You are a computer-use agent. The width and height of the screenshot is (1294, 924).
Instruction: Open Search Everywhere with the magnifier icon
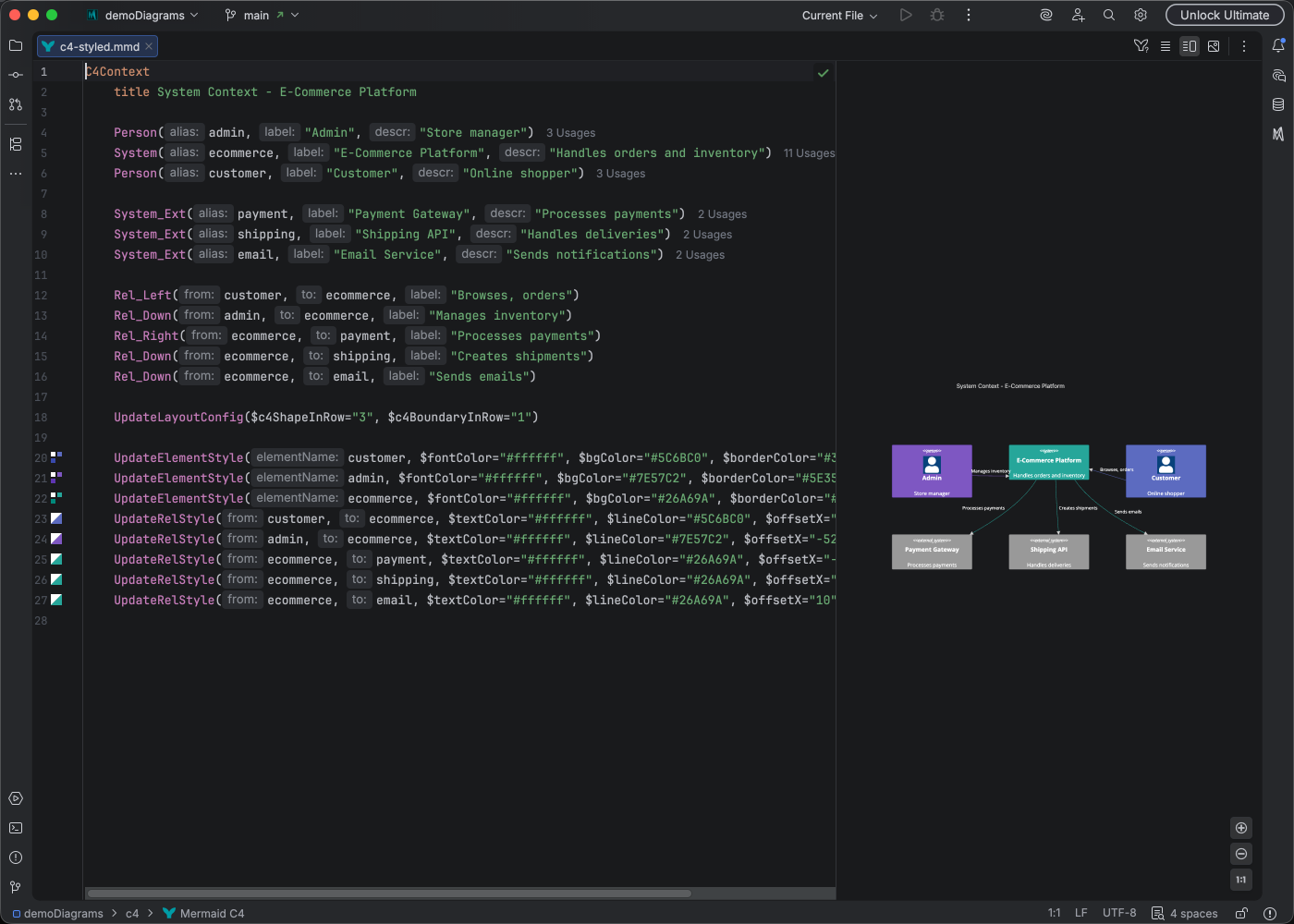pos(1108,15)
